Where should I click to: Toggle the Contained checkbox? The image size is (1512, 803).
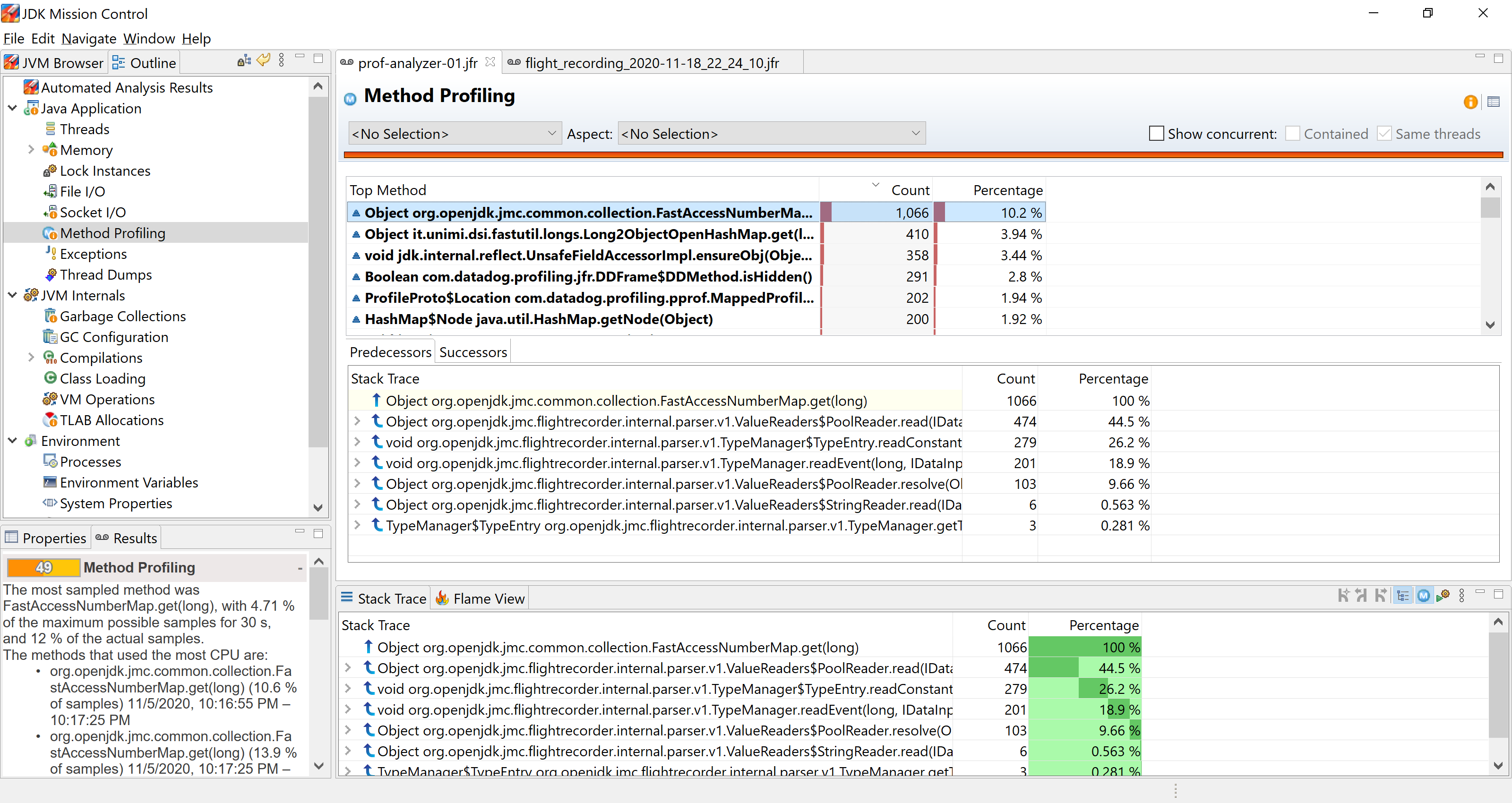(1292, 134)
